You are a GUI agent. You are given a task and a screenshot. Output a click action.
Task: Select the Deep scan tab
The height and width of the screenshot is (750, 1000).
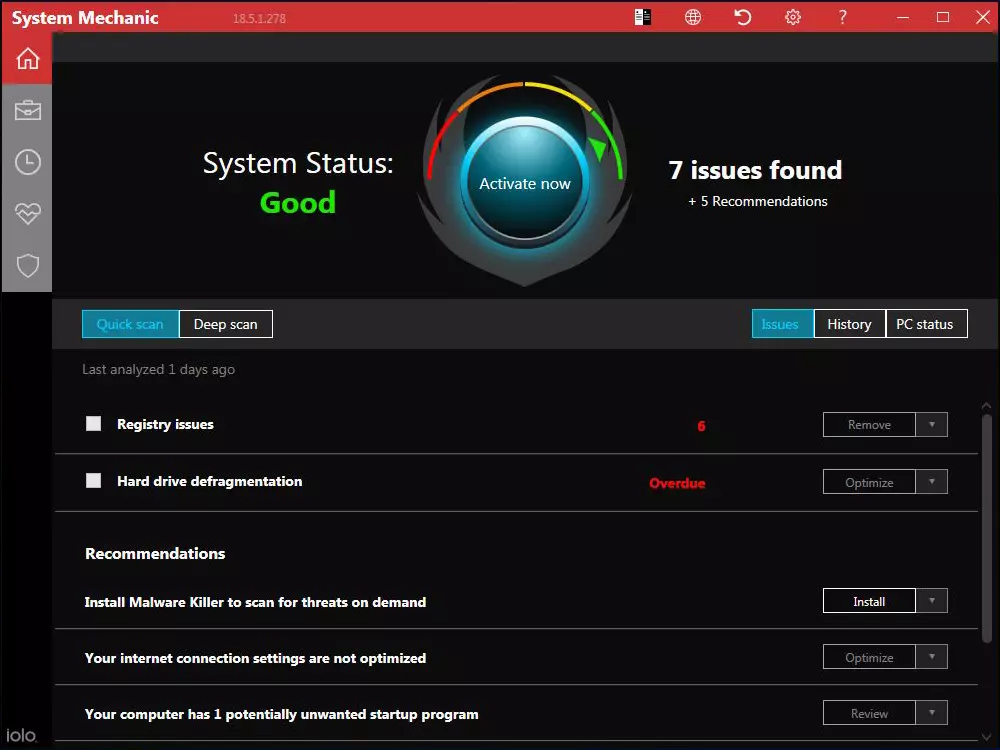(226, 324)
